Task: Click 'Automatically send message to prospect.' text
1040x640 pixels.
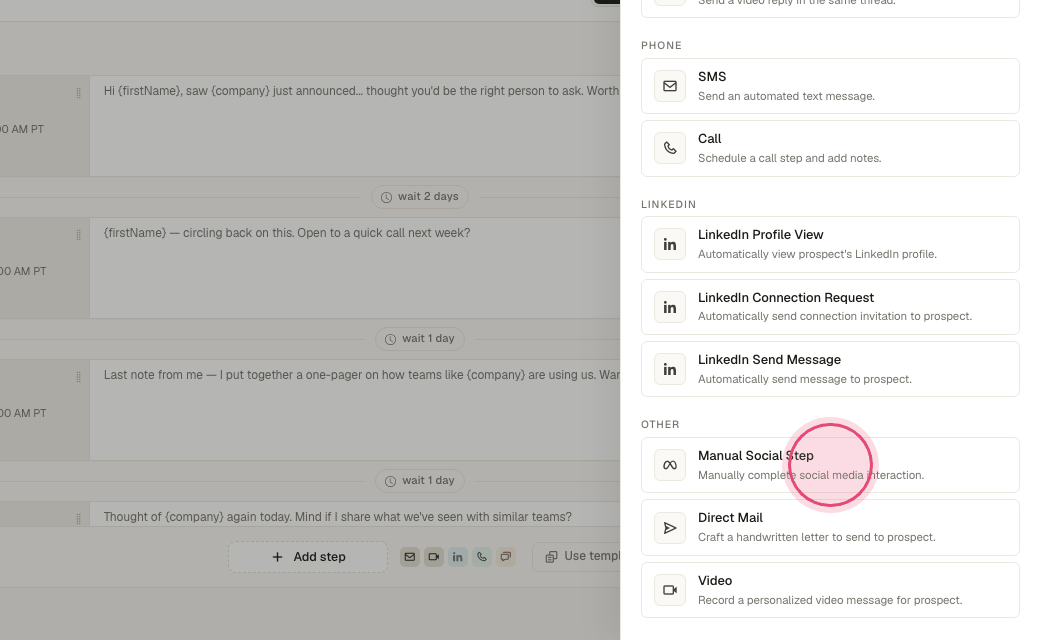Action: tap(805, 379)
